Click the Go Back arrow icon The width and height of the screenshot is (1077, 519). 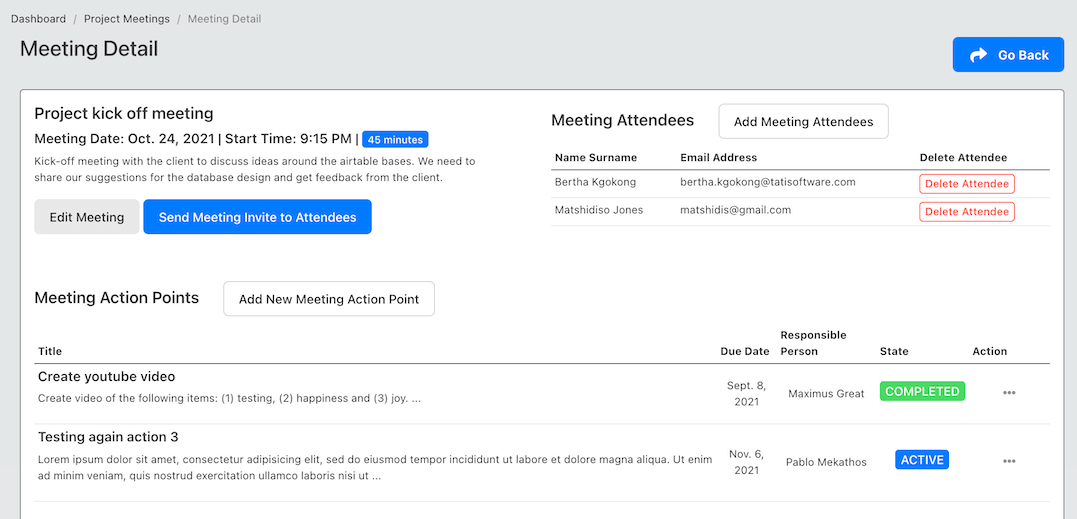point(978,55)
